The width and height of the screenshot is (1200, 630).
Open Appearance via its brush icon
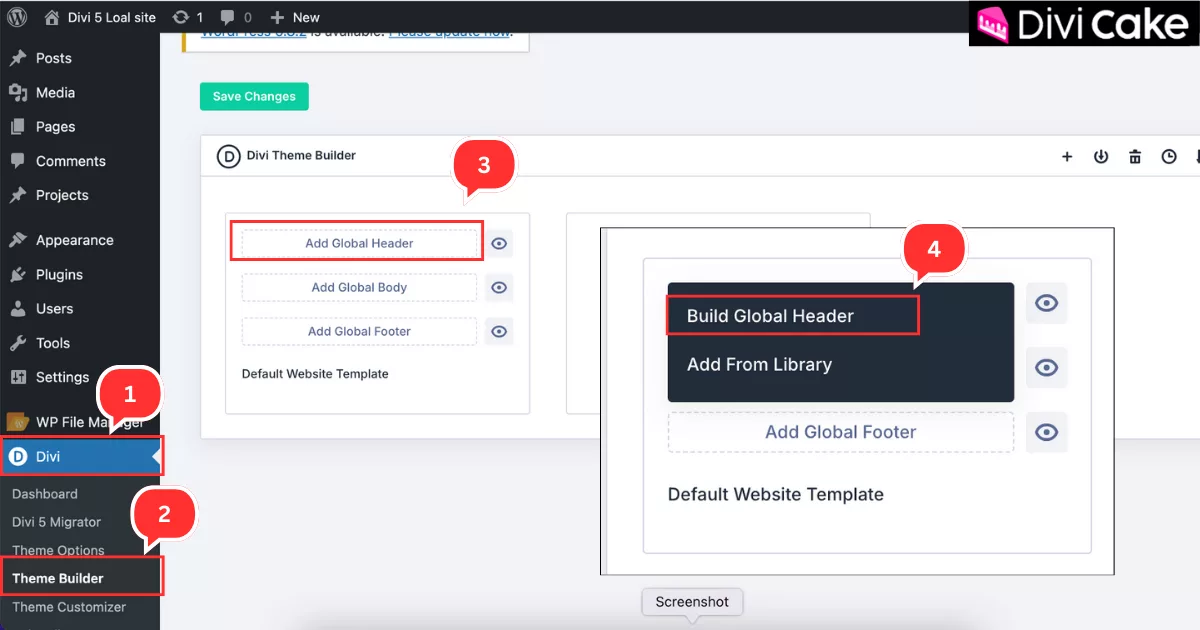pyautogui.click(x=17, y=240)
